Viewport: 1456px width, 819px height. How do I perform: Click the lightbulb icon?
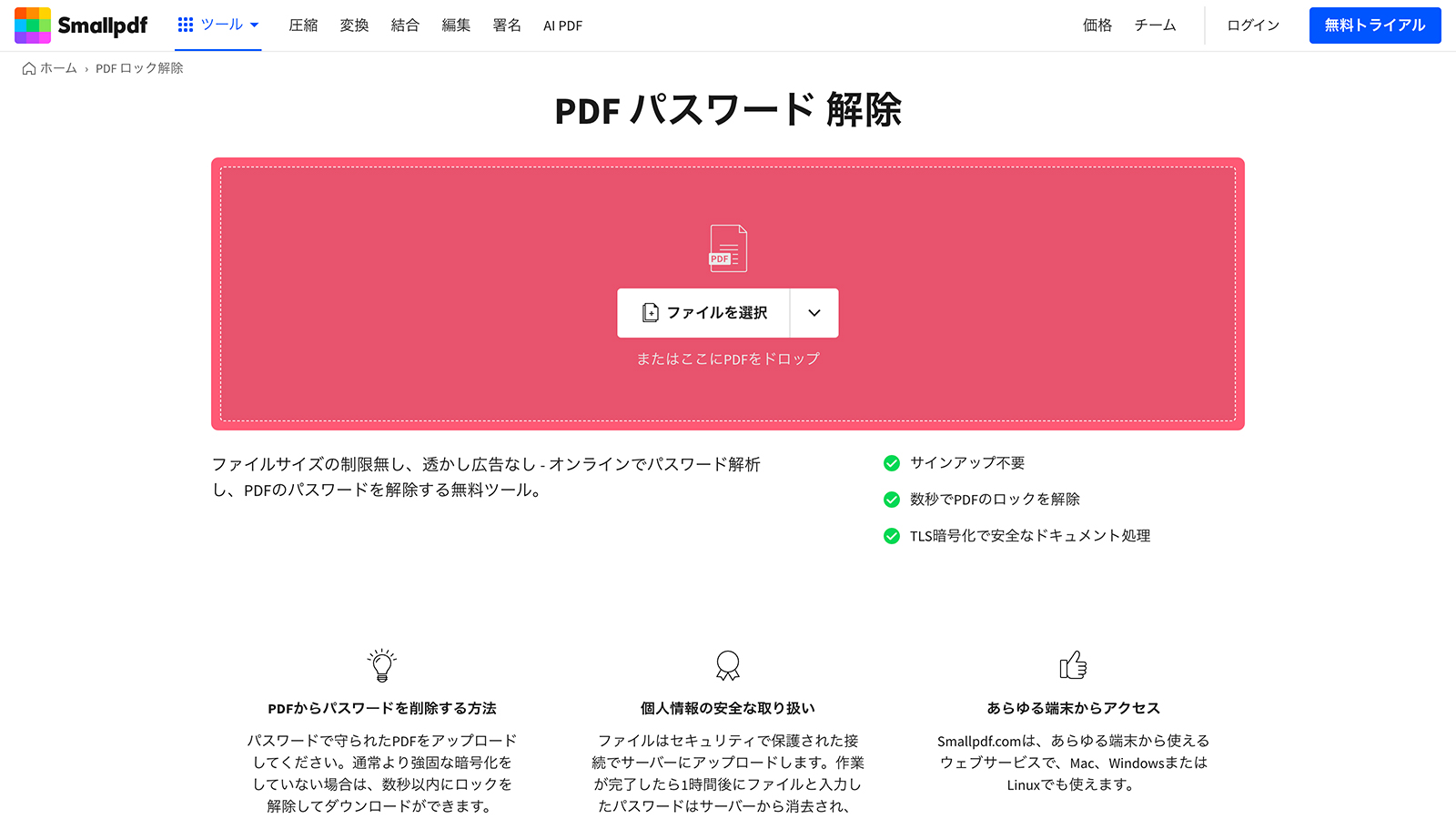382,665
